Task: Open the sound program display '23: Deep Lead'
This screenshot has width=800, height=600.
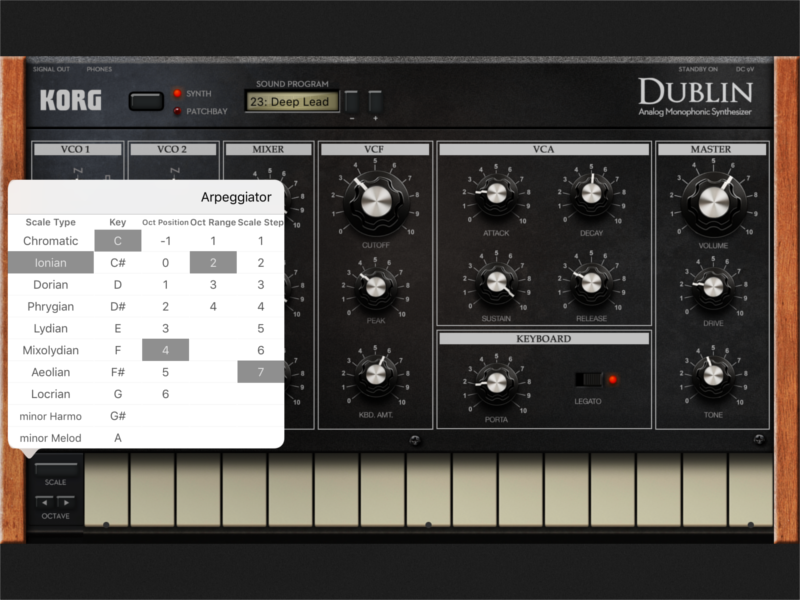Action: coord(292,102)
